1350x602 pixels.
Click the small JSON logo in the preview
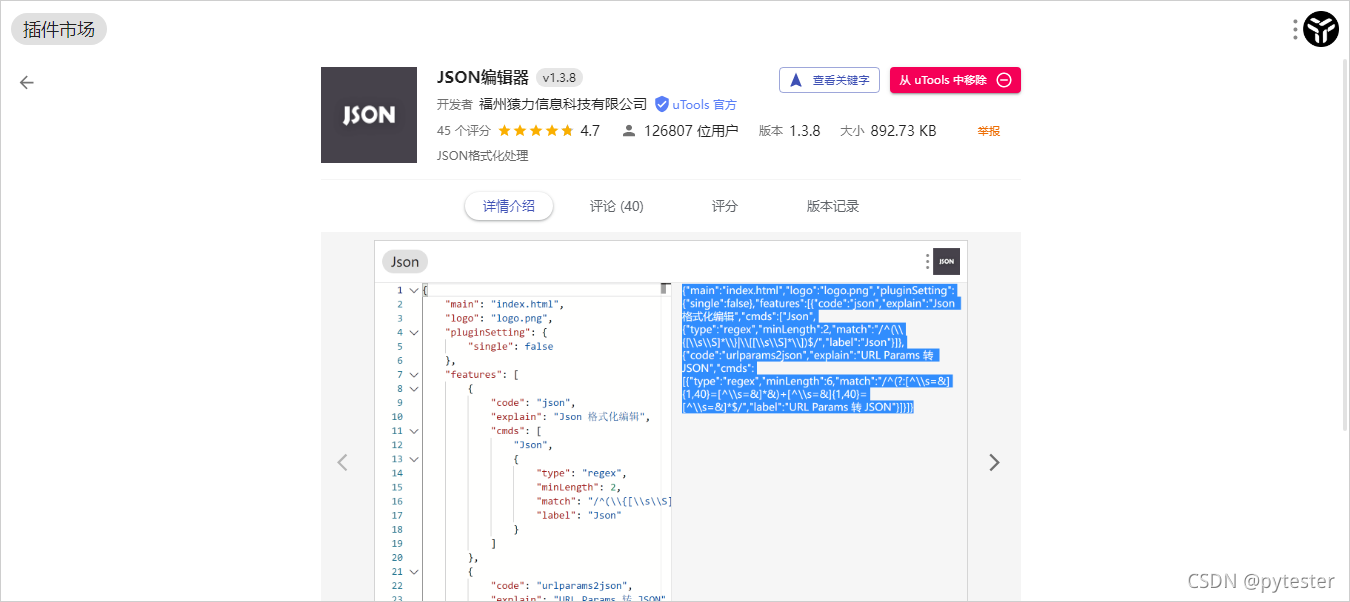pos(946,261)
